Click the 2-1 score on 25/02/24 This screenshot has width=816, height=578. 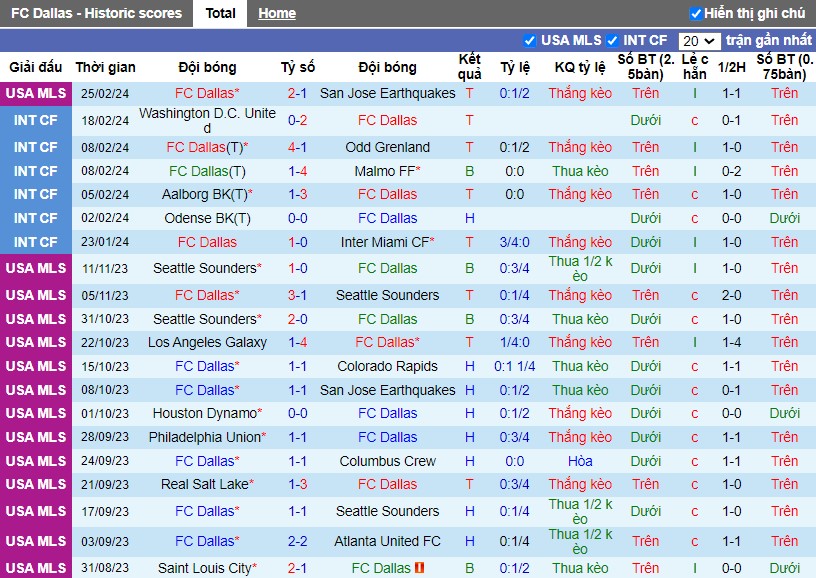coord(298,94)
